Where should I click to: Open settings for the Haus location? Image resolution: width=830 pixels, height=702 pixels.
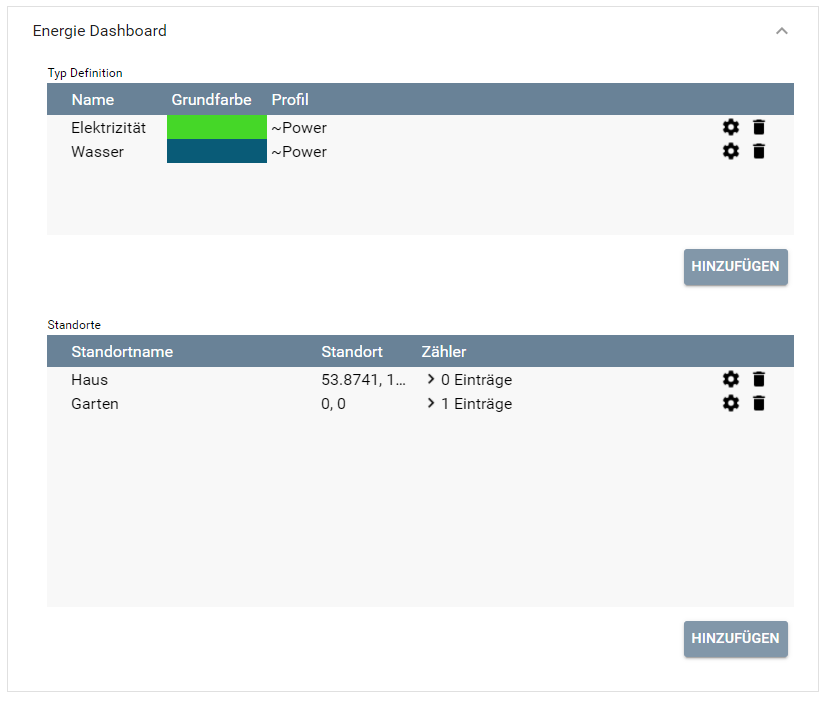point(731,379)
